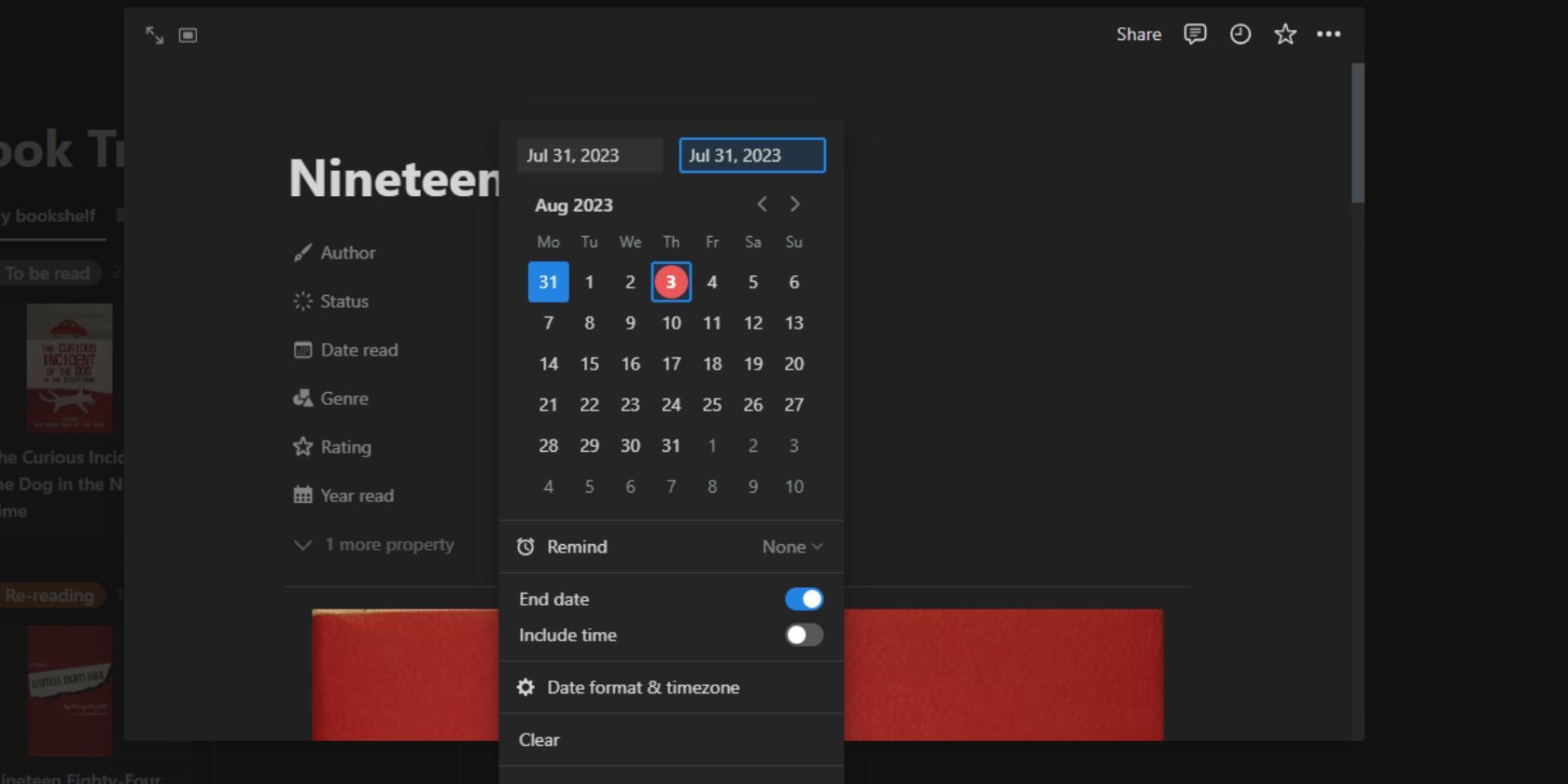The width and height of the screenshot is (1568, 784).
Task: Switch peek mode layout icon
Action: (x=188, y=35)
